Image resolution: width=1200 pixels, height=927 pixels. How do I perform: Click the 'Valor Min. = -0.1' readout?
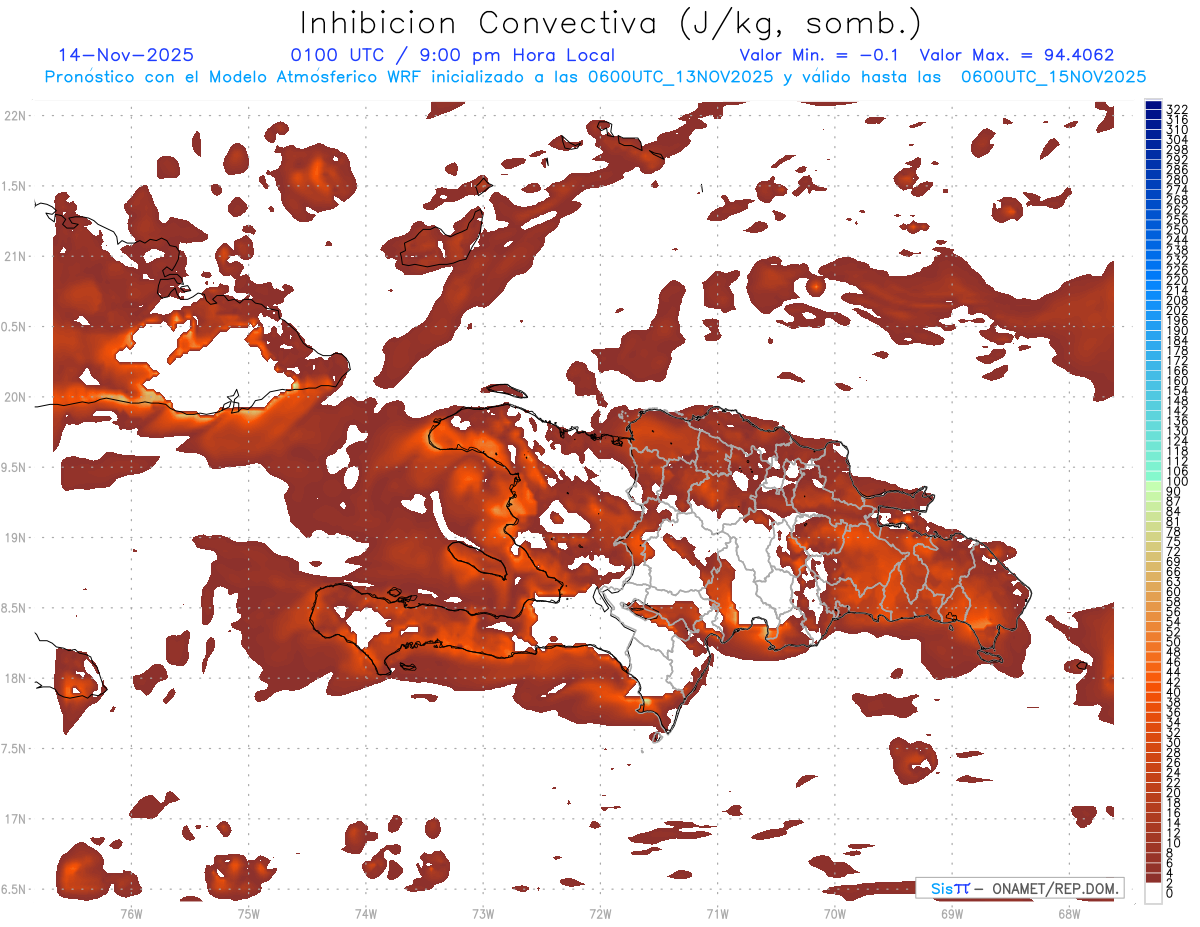click(819, 55)
